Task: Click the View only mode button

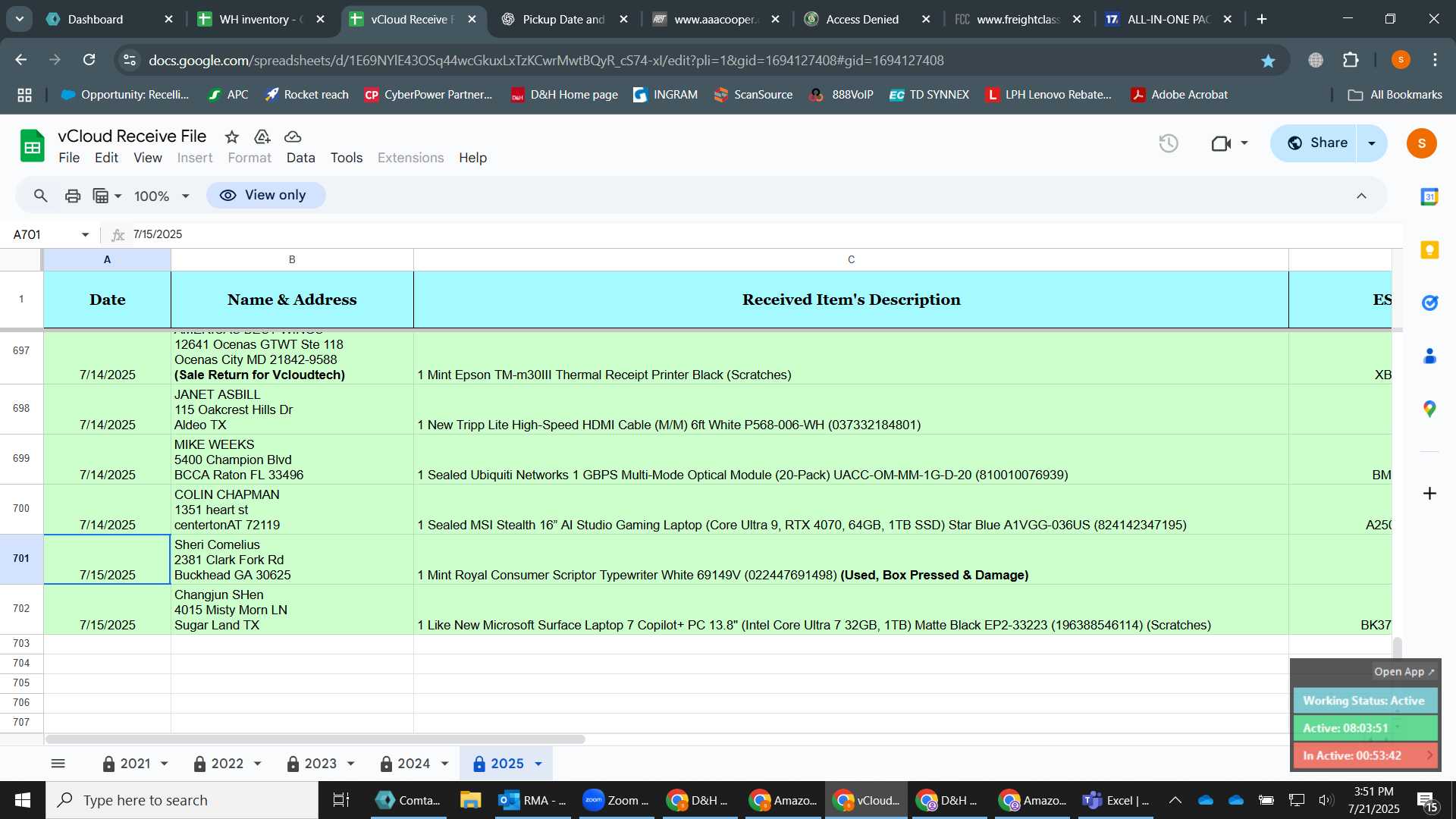Action: [x=265, y=196]
